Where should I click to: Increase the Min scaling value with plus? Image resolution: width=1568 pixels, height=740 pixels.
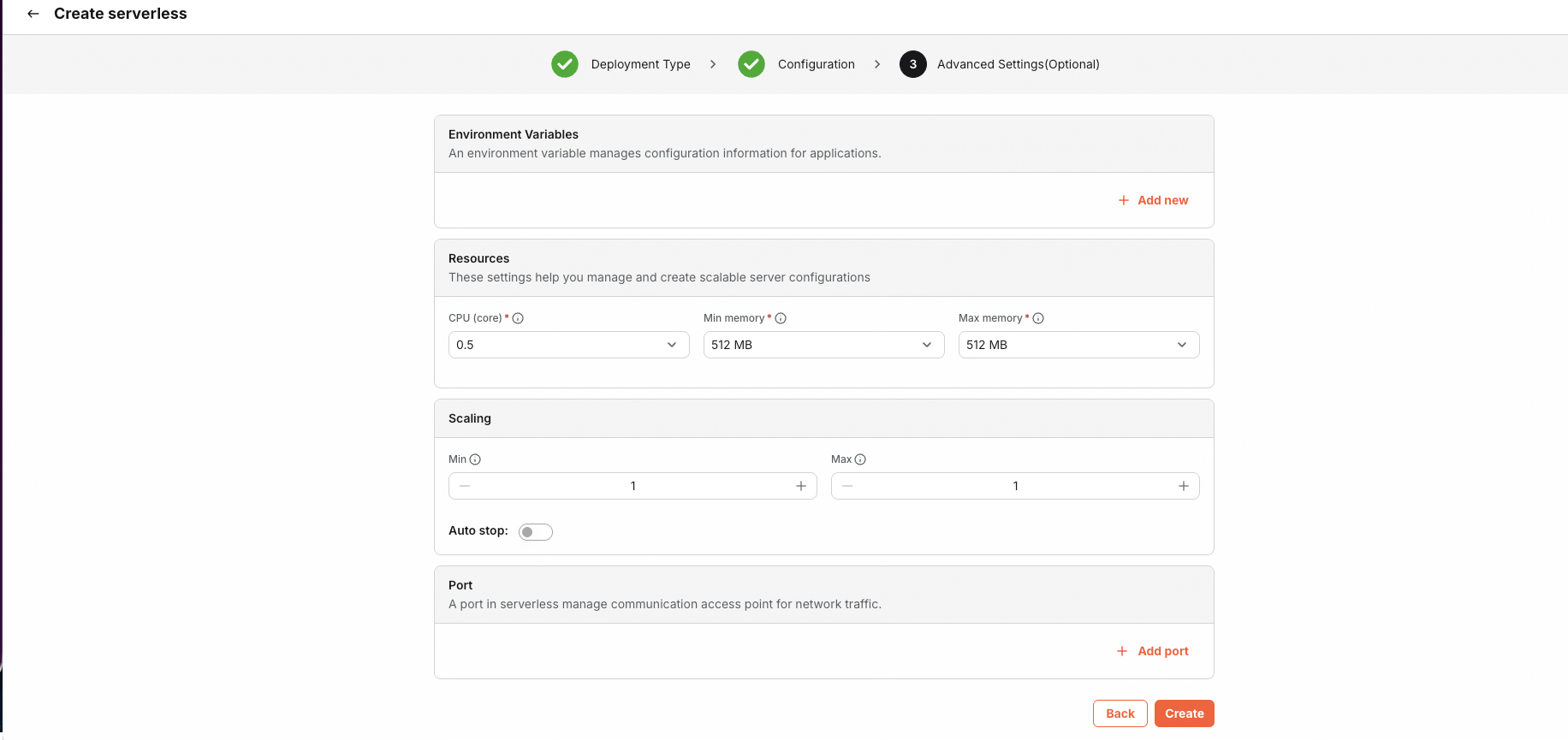coord(801,486)
